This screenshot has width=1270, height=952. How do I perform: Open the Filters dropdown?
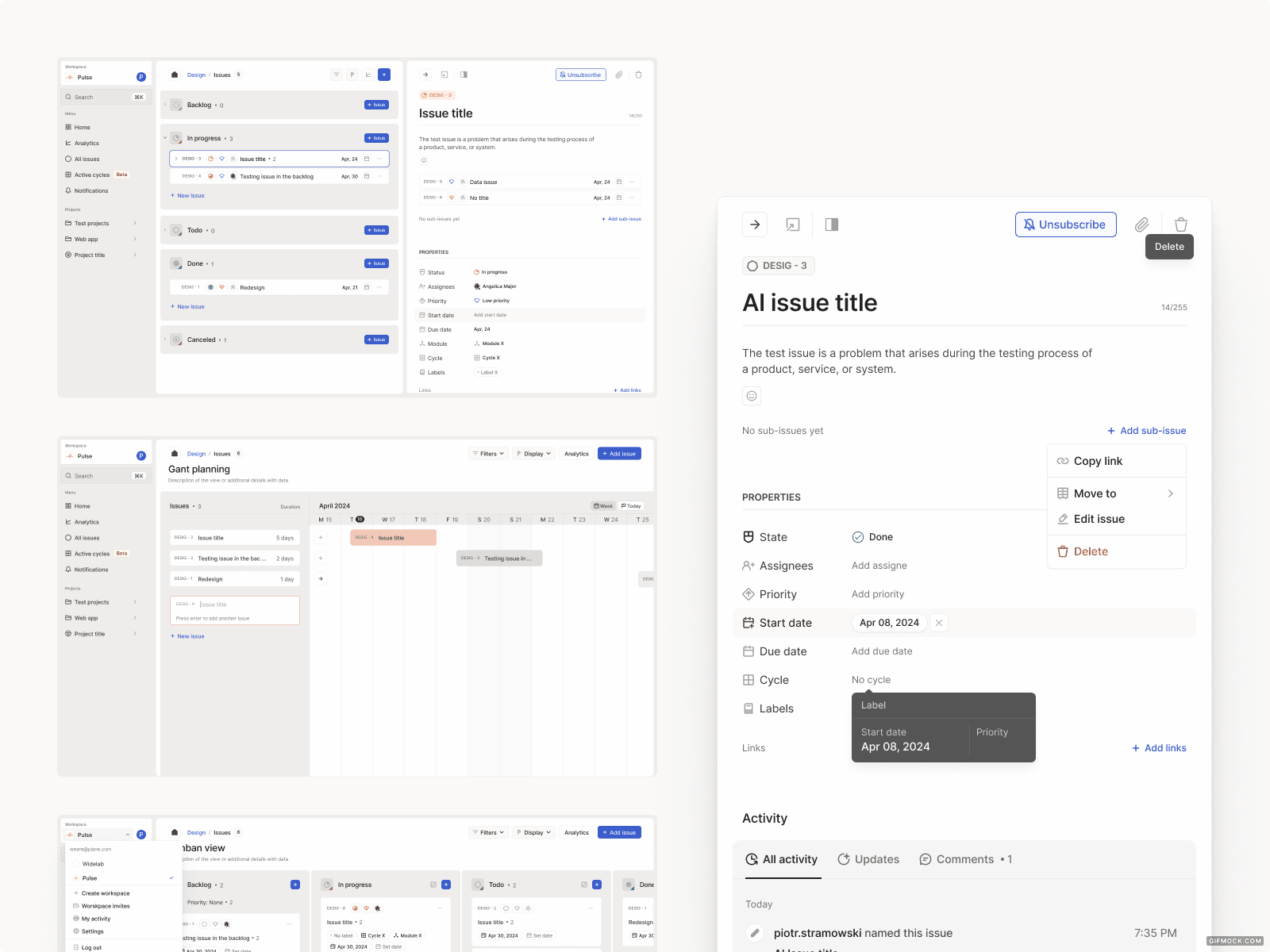(487, 453)
